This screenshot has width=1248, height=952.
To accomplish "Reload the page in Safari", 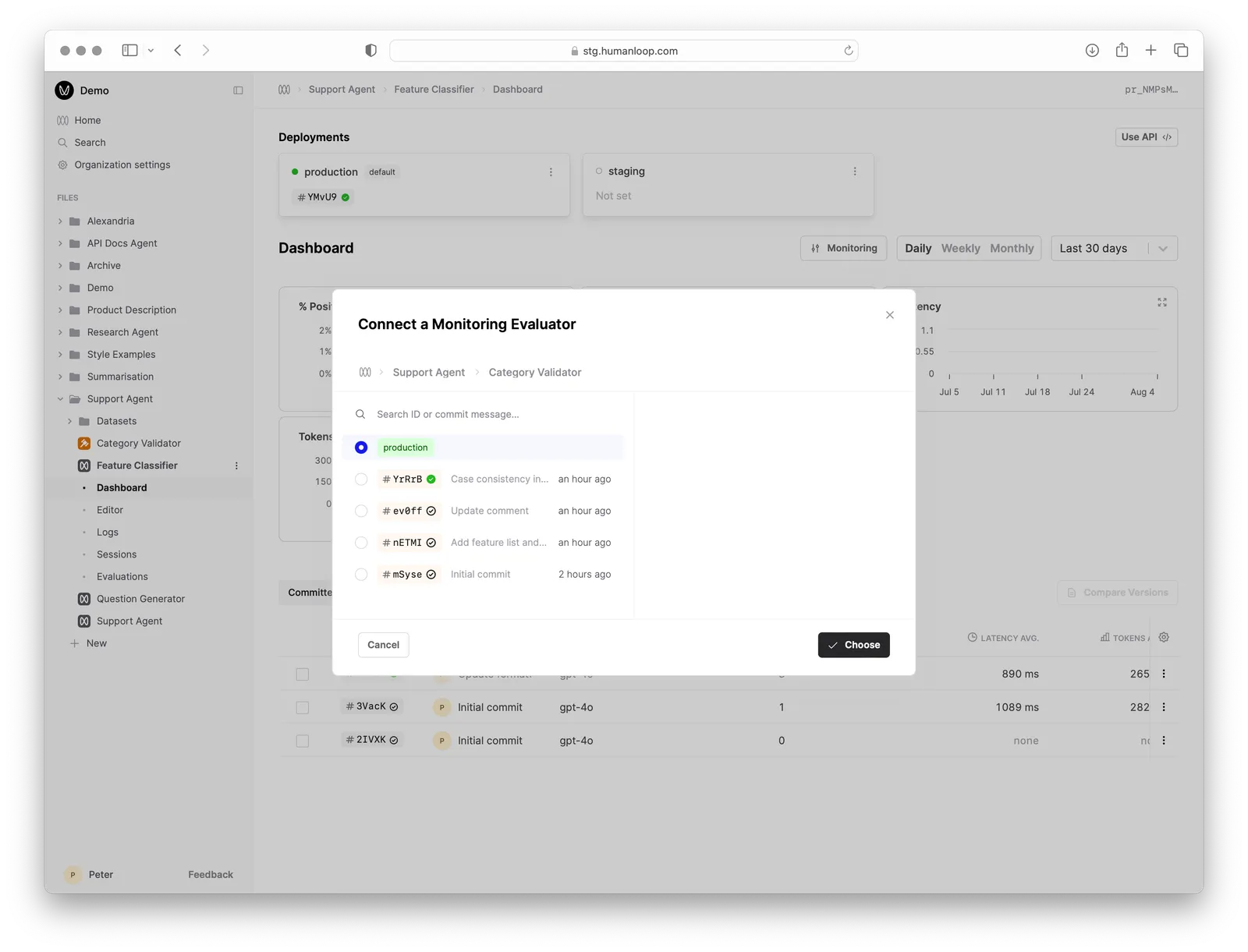I will [849, 51].
